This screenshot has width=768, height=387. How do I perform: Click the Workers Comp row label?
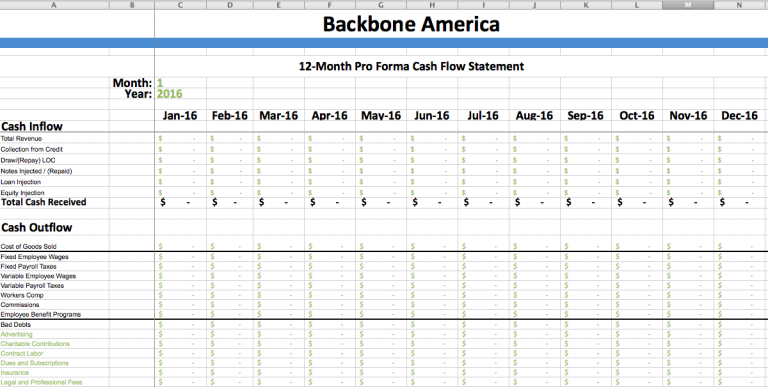click(22, 295)
